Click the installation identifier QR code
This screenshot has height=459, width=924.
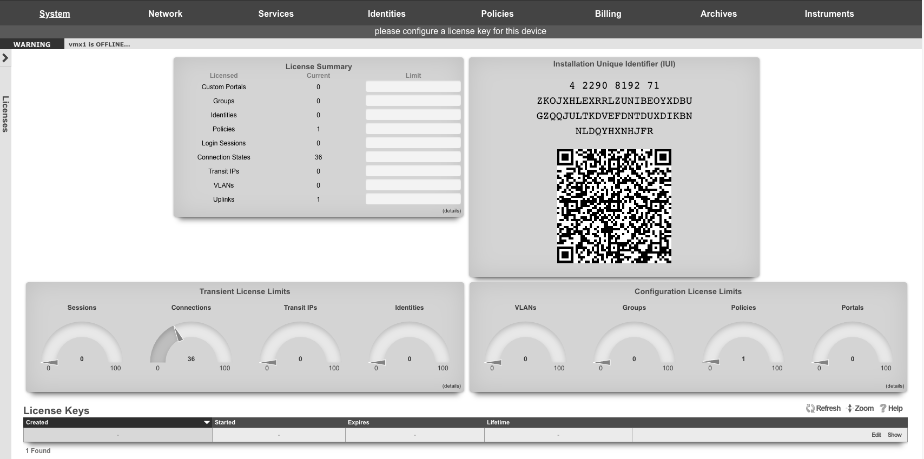click(x=614, y=206)
